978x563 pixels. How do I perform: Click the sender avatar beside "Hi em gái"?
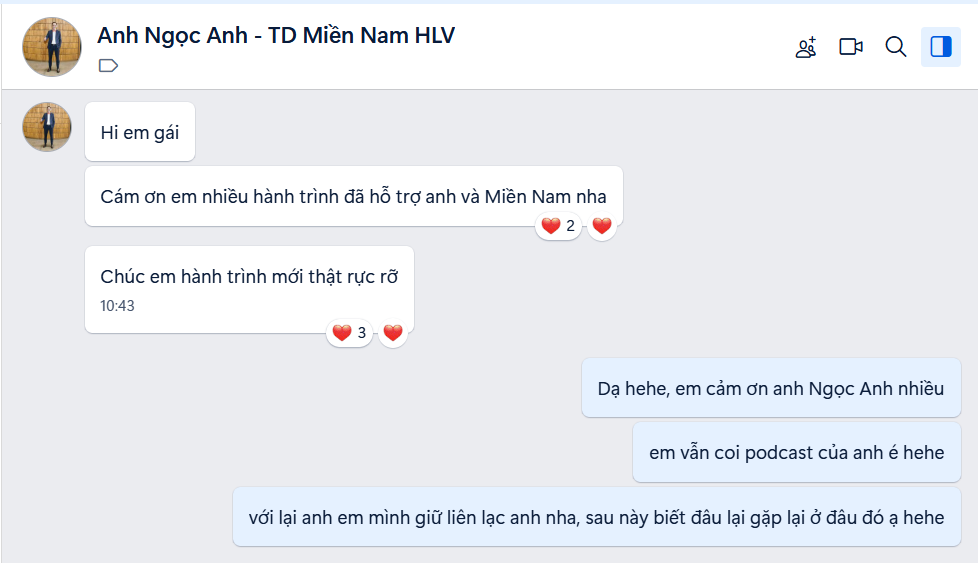(x=47, y=127)
